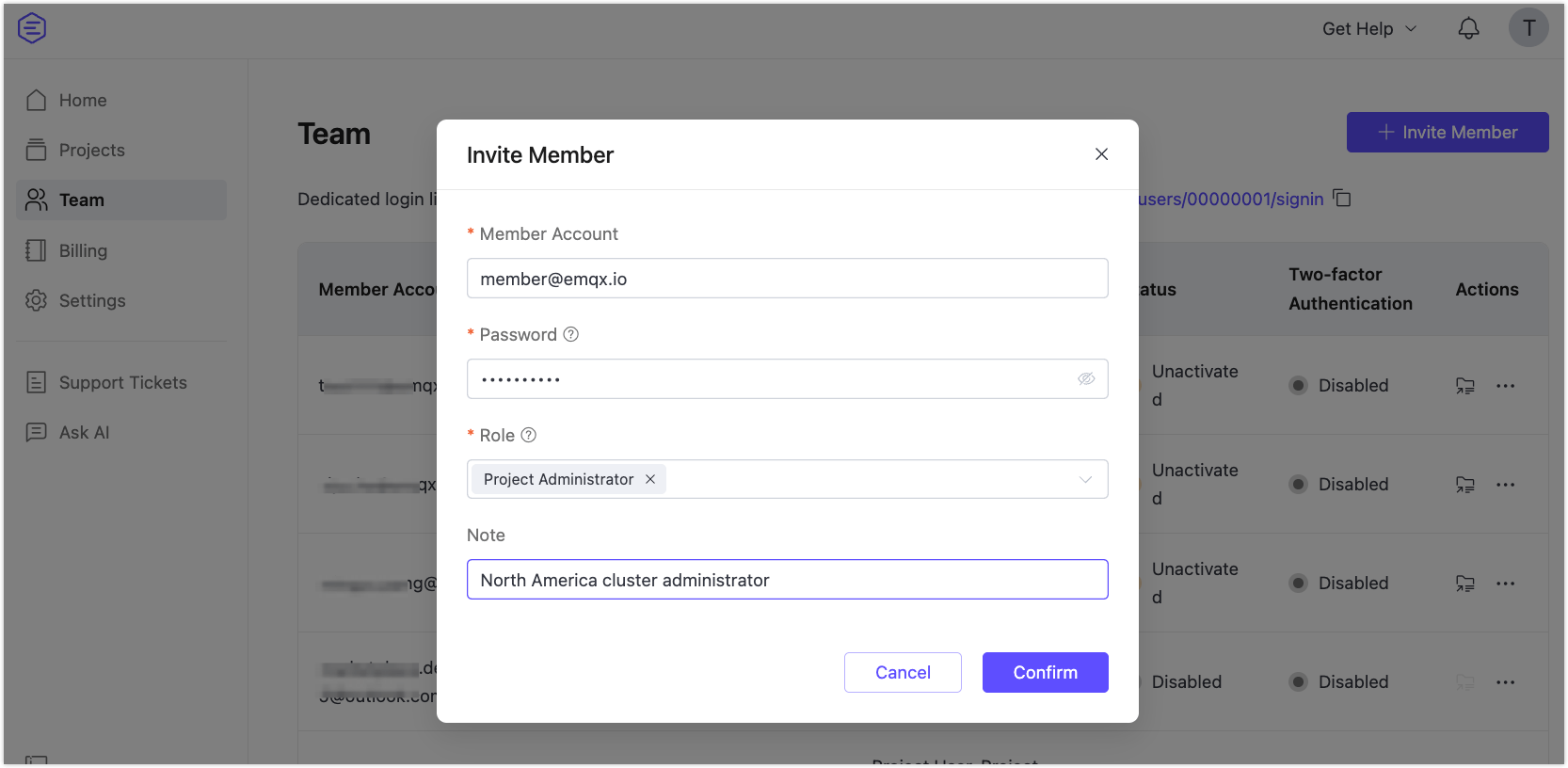Cancel the invite member dialog
The height and width of the screenshot is (768, 1568).
[903, 672]
